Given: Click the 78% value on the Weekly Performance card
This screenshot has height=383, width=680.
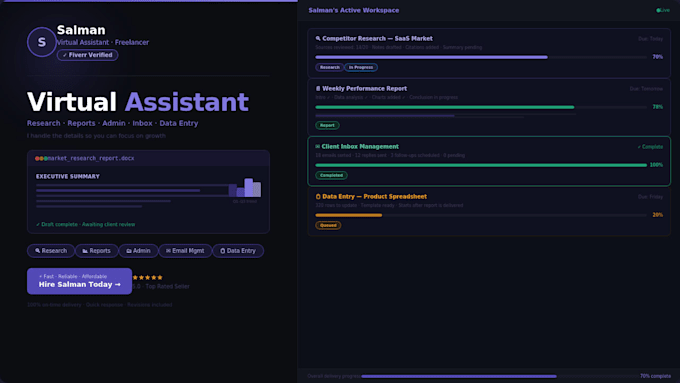Looking at the screenshot, I should point(658,107).
